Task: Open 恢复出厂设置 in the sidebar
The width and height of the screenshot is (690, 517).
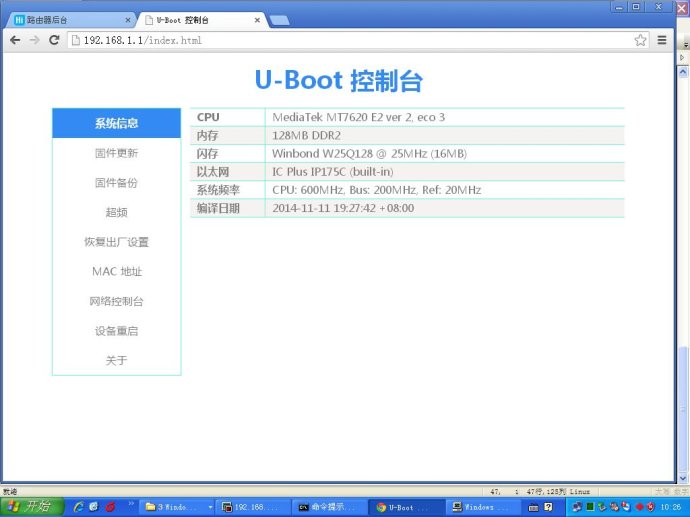Action: pos(117,242)
